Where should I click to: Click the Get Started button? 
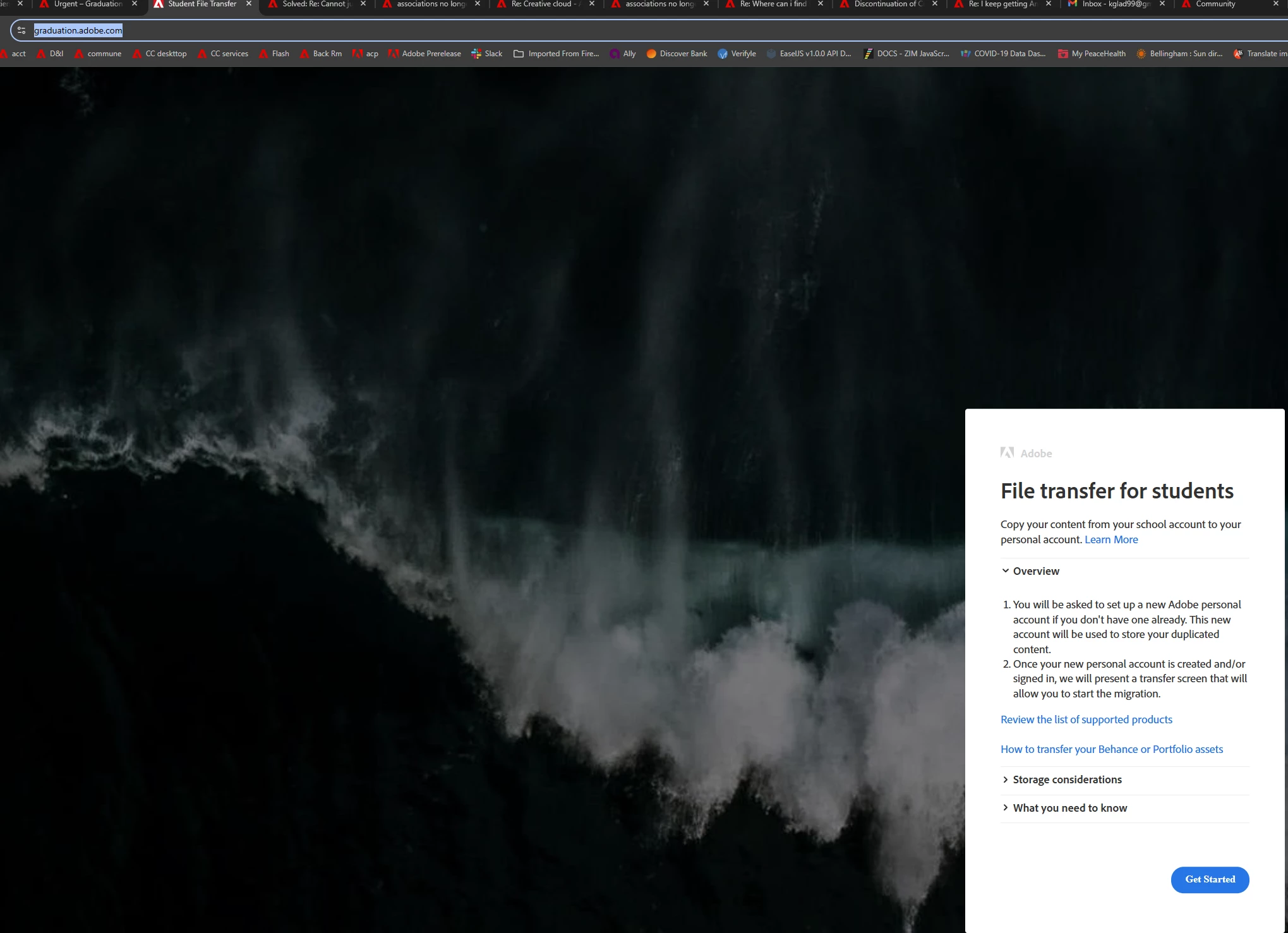(x=1209, y=879)
